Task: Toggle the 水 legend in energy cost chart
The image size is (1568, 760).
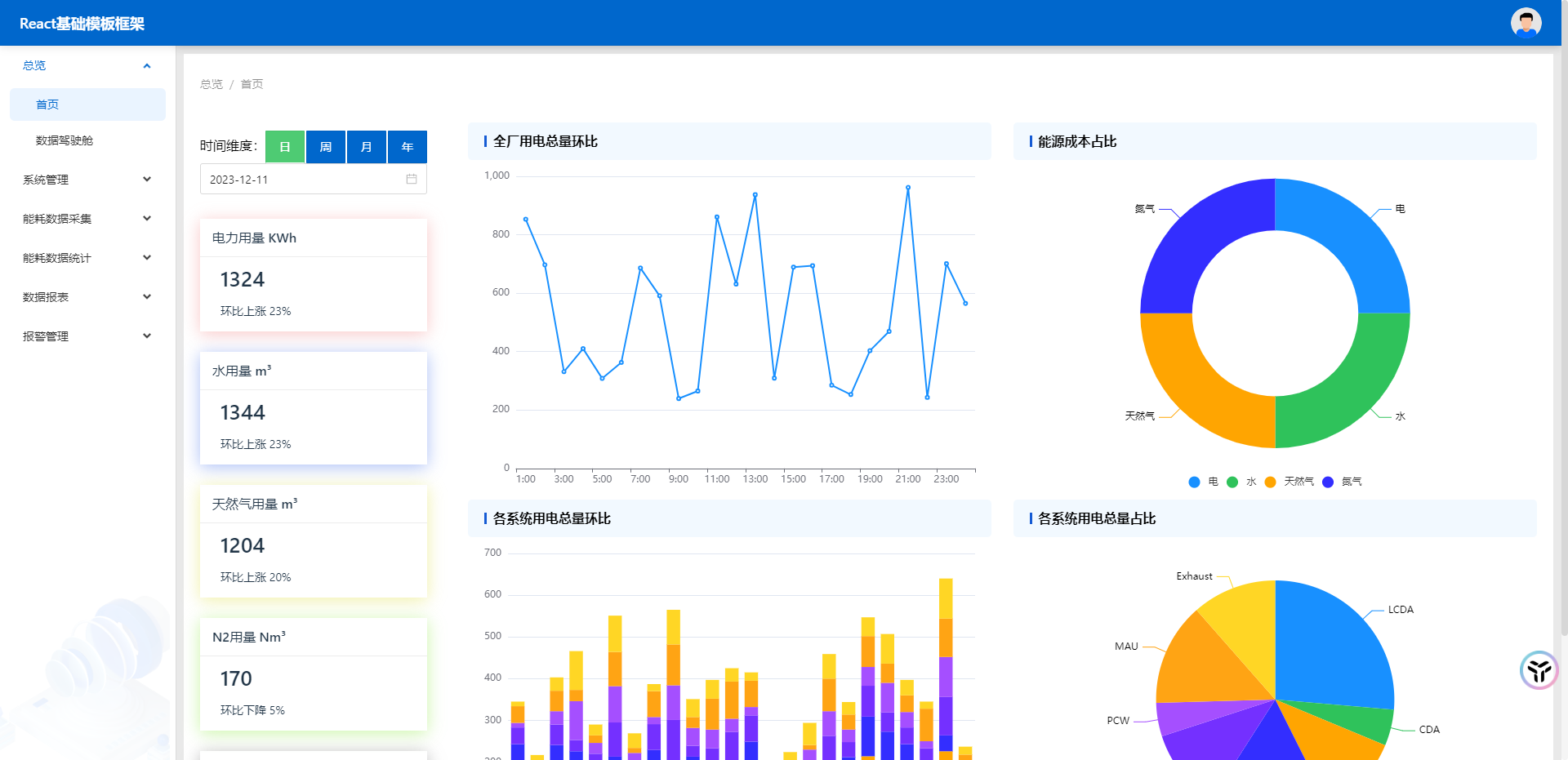Action: point(1241,482)
